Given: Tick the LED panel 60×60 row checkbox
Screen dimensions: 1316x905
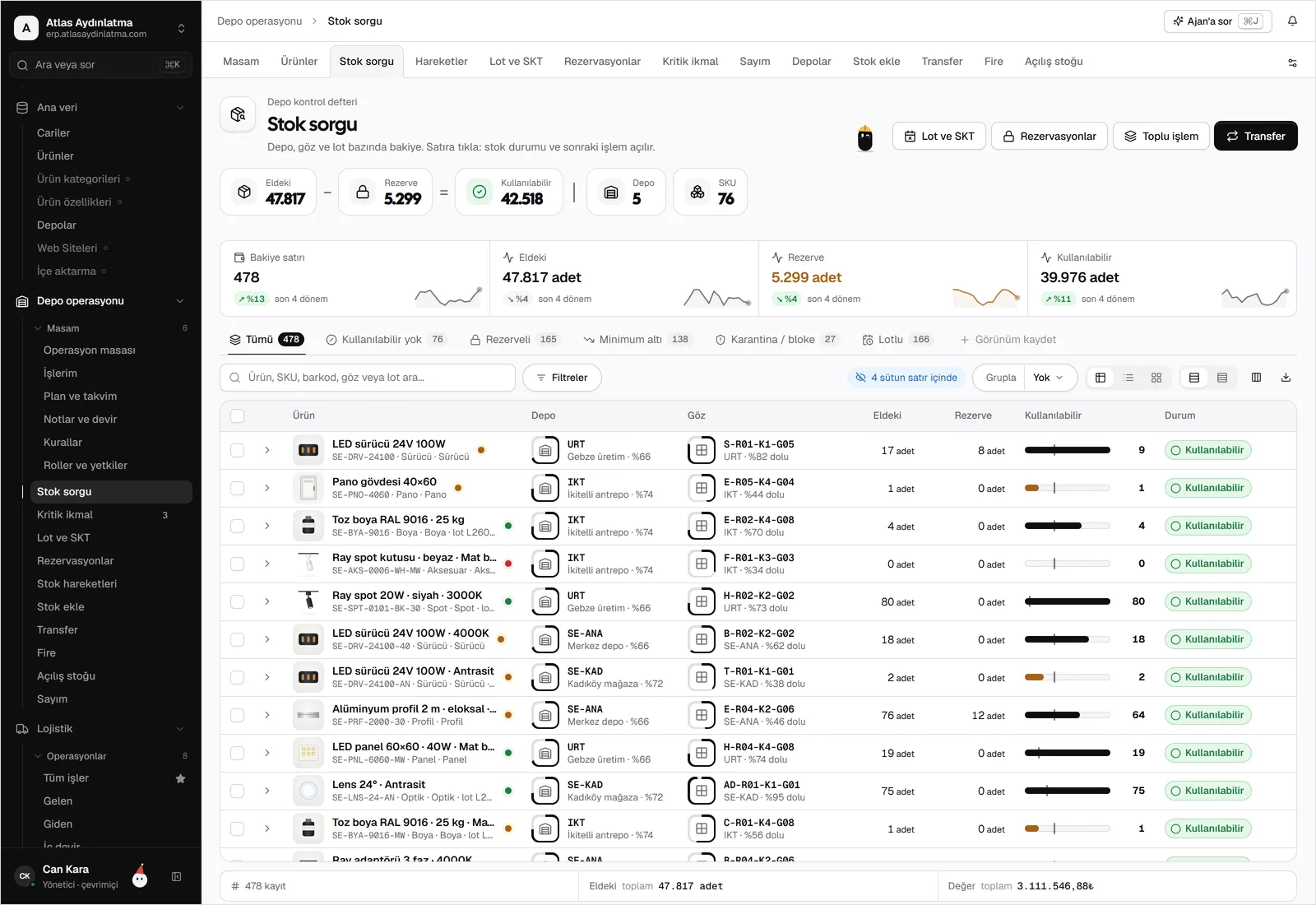Looking at the screenshot, I should tap(238, 753).
